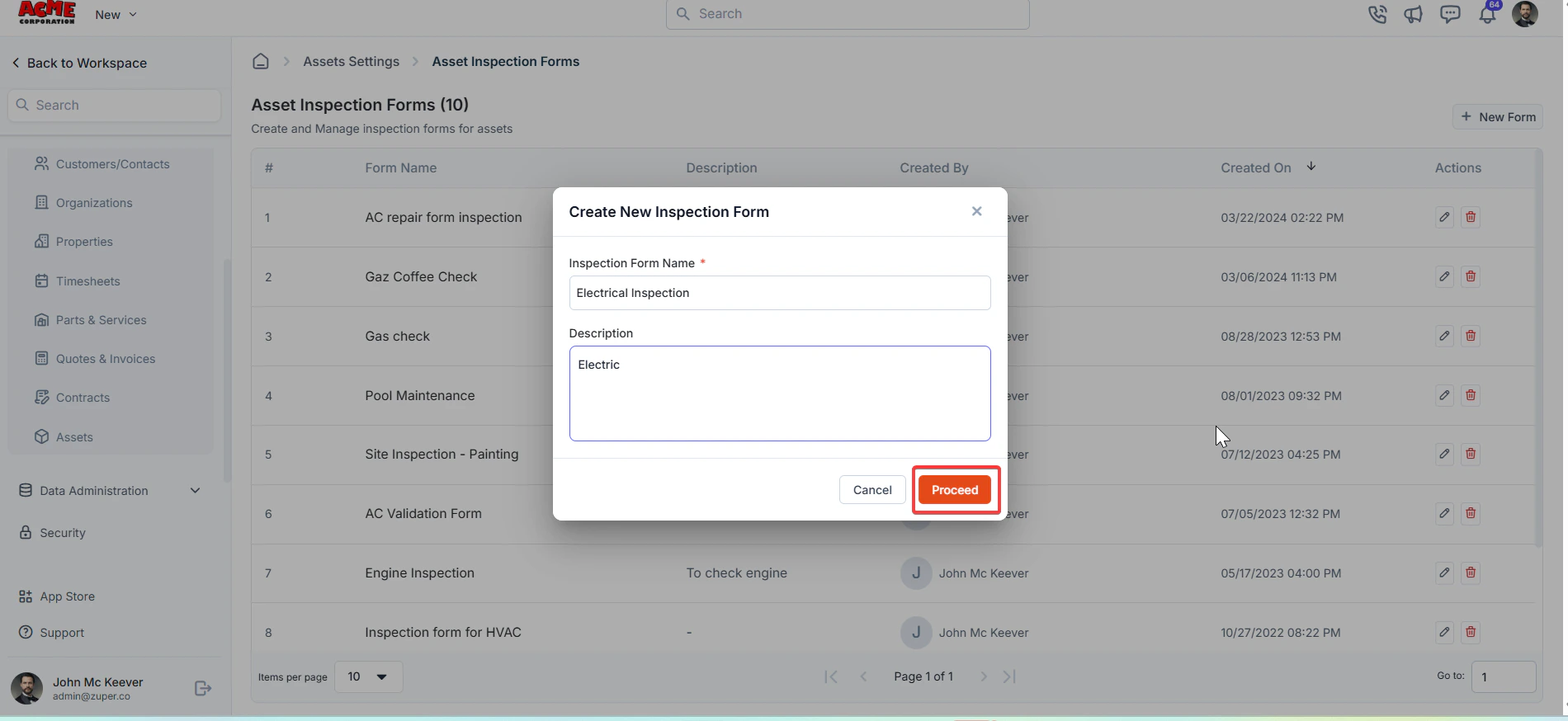Open the chat messages icon
Screen dimensions: 1568x721
1450,14
